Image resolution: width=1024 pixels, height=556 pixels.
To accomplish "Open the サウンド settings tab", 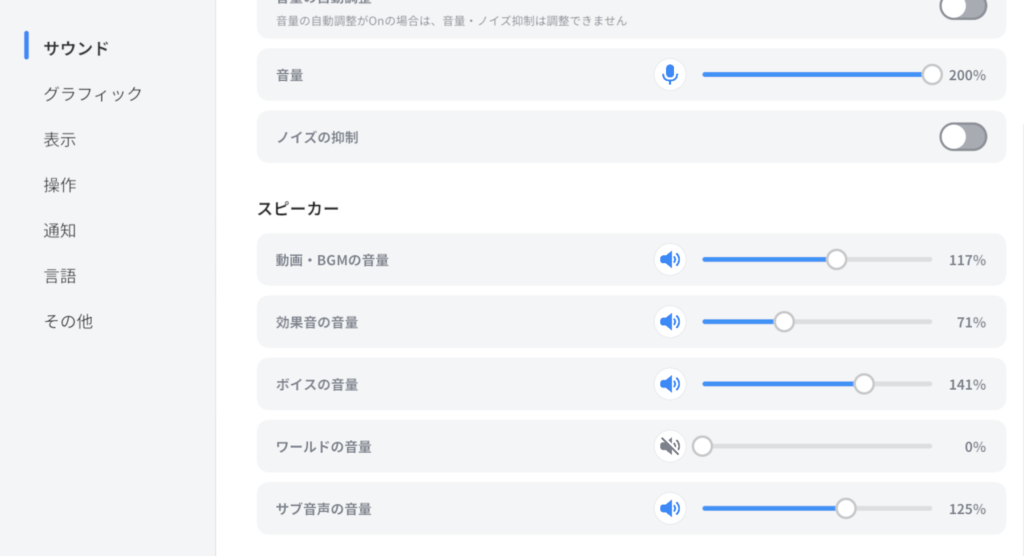I will 76,48.
